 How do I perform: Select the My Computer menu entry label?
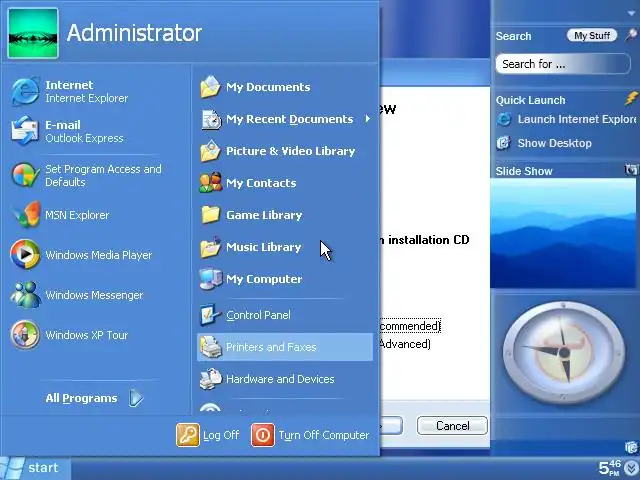point(264,279)
